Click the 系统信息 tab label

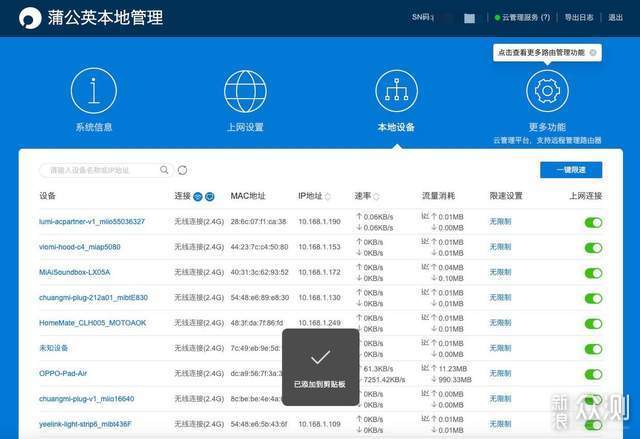pyautogui.click(x=94, y=127)
